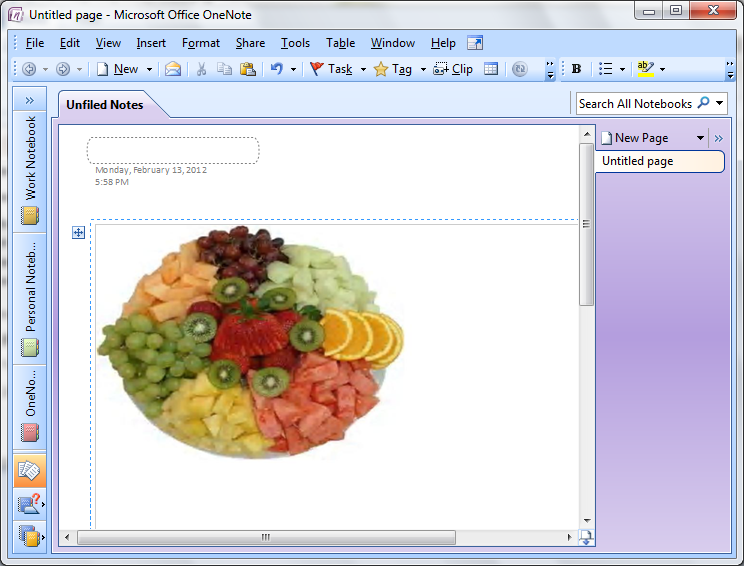Open the Window menu

tap(393, 43)
